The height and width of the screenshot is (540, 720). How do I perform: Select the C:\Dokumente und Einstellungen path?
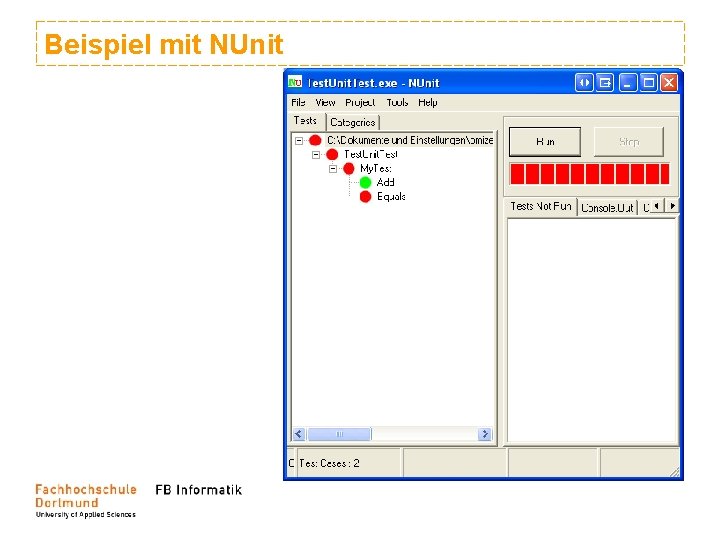point(410,140)
